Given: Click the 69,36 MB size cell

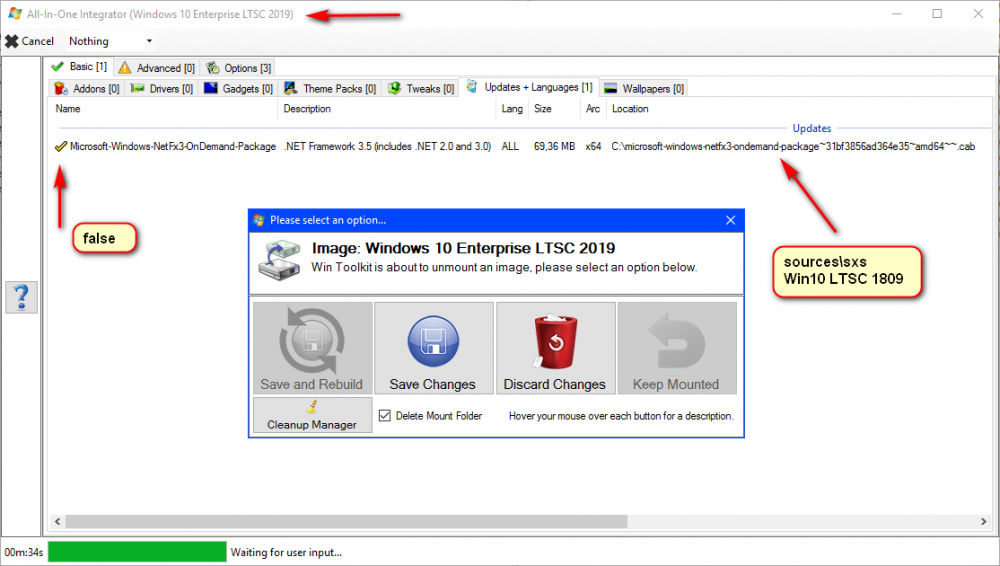Looking at the screenshot, I should pyautogui.click(x=554, y=147).
